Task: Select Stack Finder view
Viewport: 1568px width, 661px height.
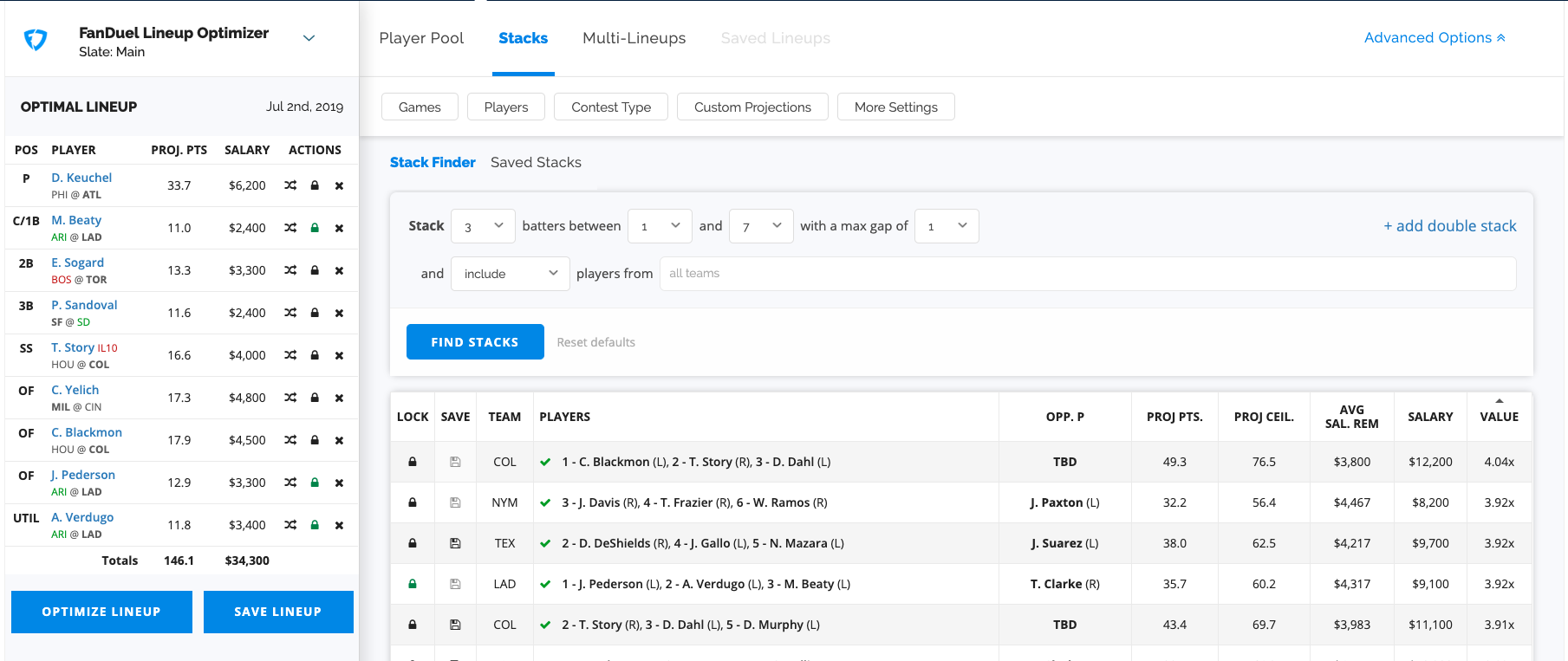Action: pyautogui.click(x=433, y=162)
